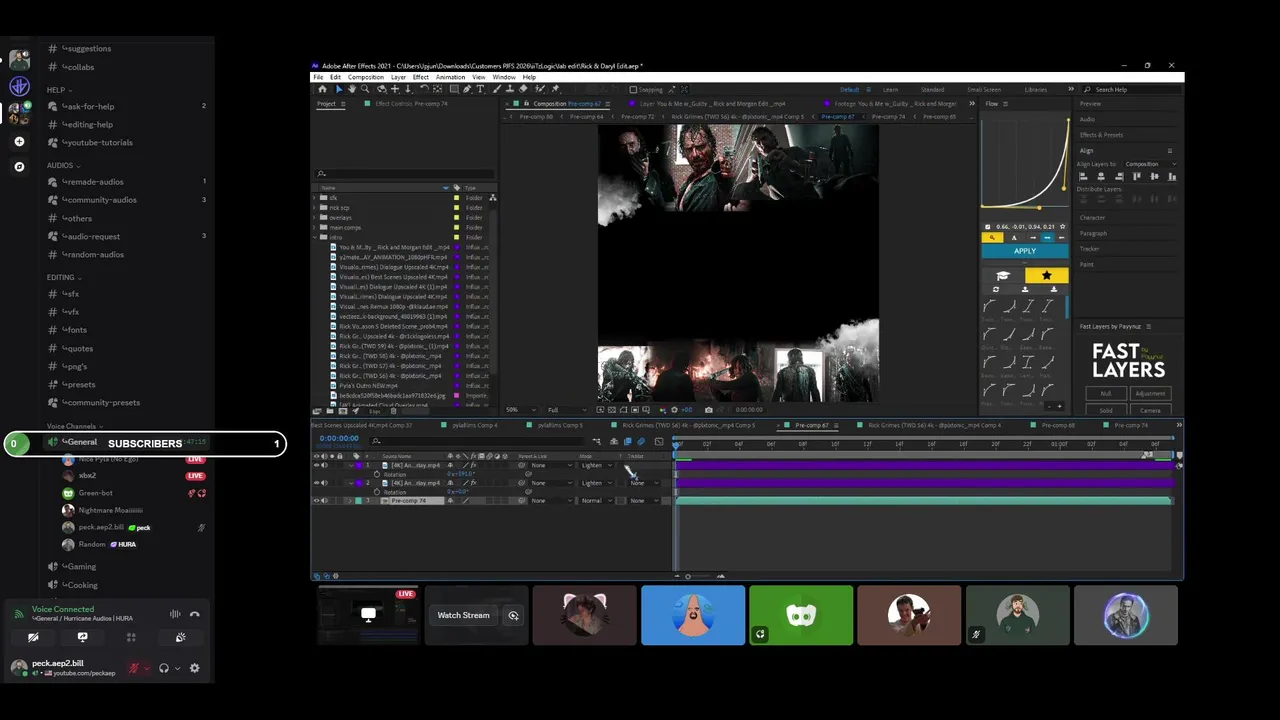This screenshot has height=720, width=1280.
Task: Switch to pylafilms Comp 4 timeline tab
Action: point(475,425)
